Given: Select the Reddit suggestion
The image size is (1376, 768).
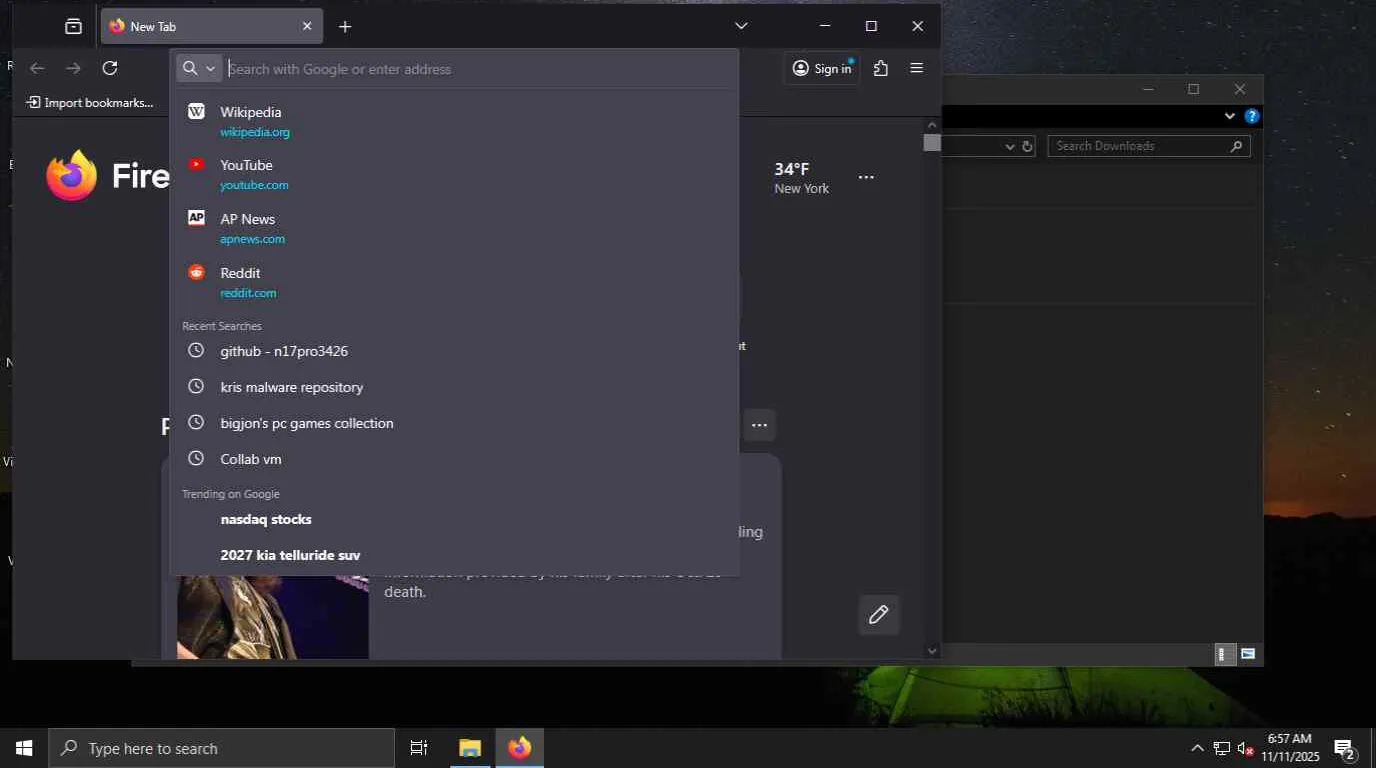Looking at the screenshot, I should click(x=454, y=282).
